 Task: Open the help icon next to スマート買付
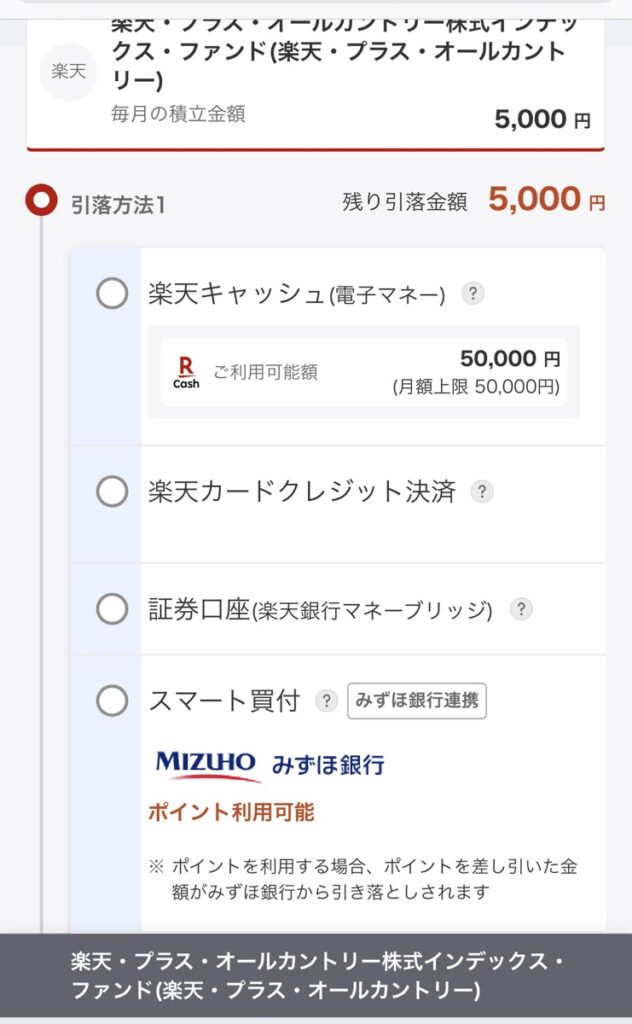click(x=326, y=701)
